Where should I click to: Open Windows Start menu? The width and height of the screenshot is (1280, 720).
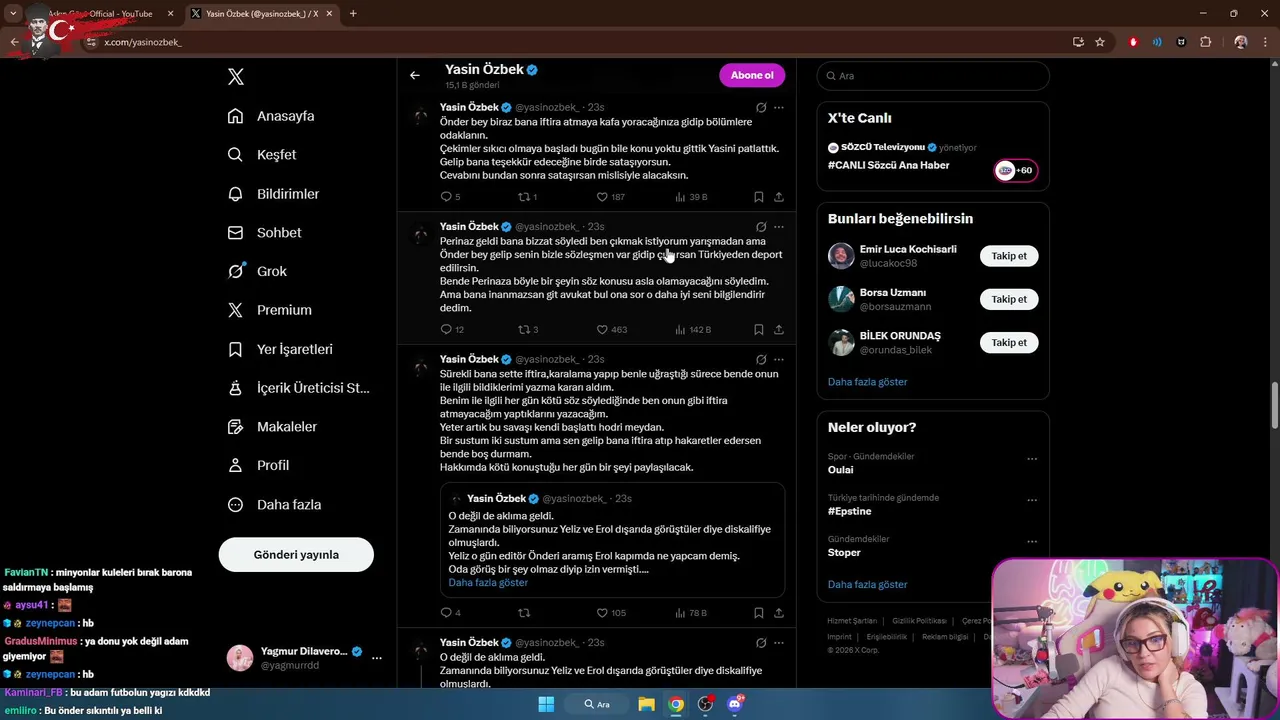(x=546, y=704)
